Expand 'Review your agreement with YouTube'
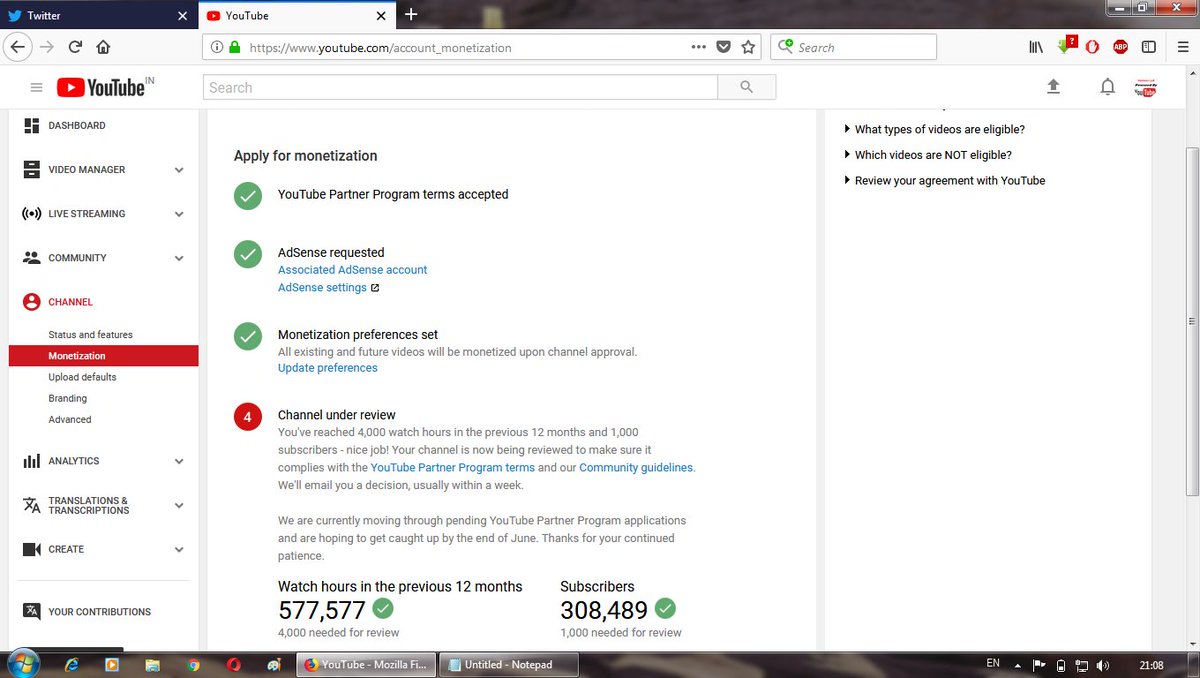Viewport: 1200px width, 678px height. coord(945,181)
